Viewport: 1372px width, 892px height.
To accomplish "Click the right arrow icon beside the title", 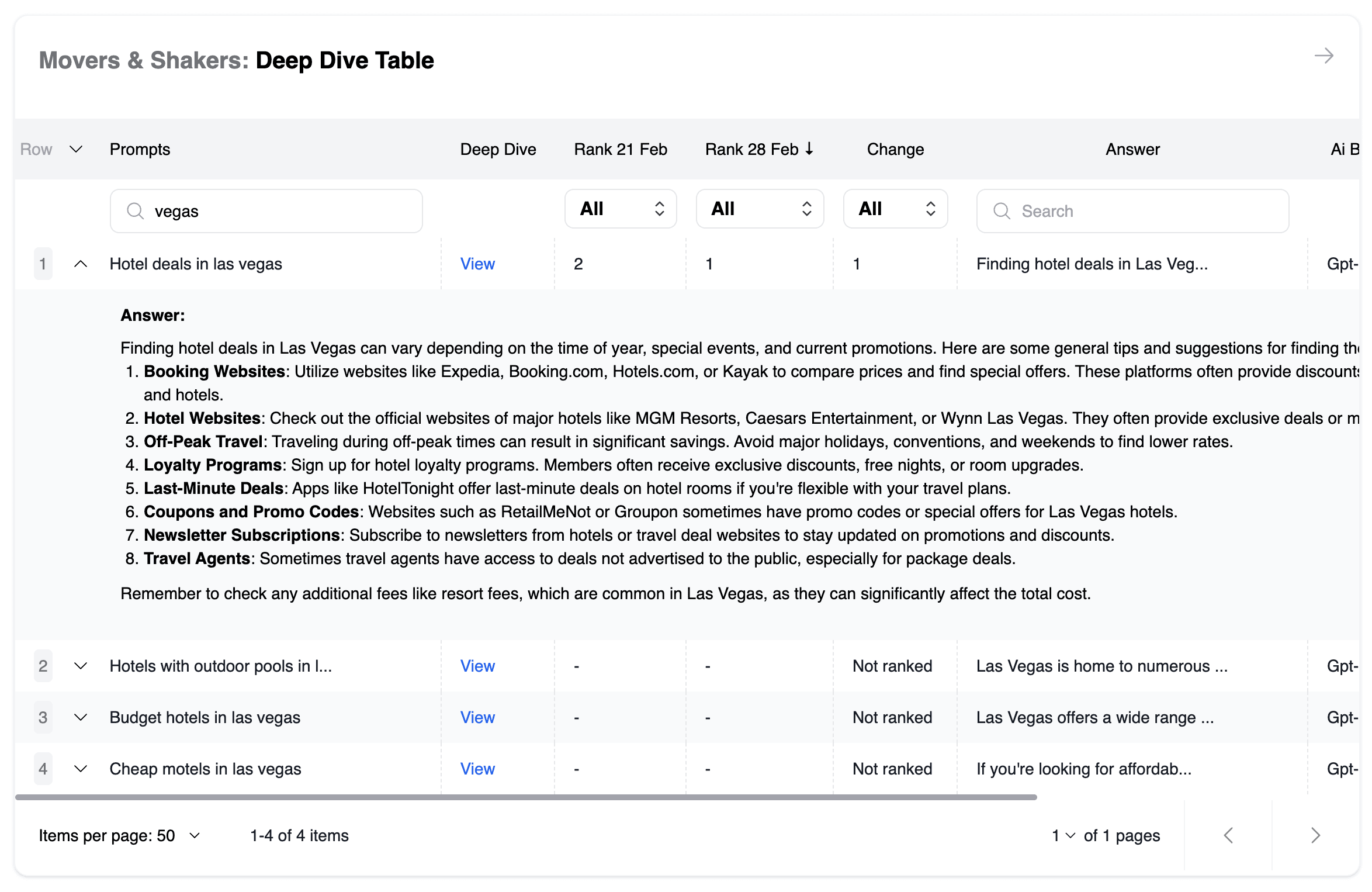I will (x=1324, y=56).
